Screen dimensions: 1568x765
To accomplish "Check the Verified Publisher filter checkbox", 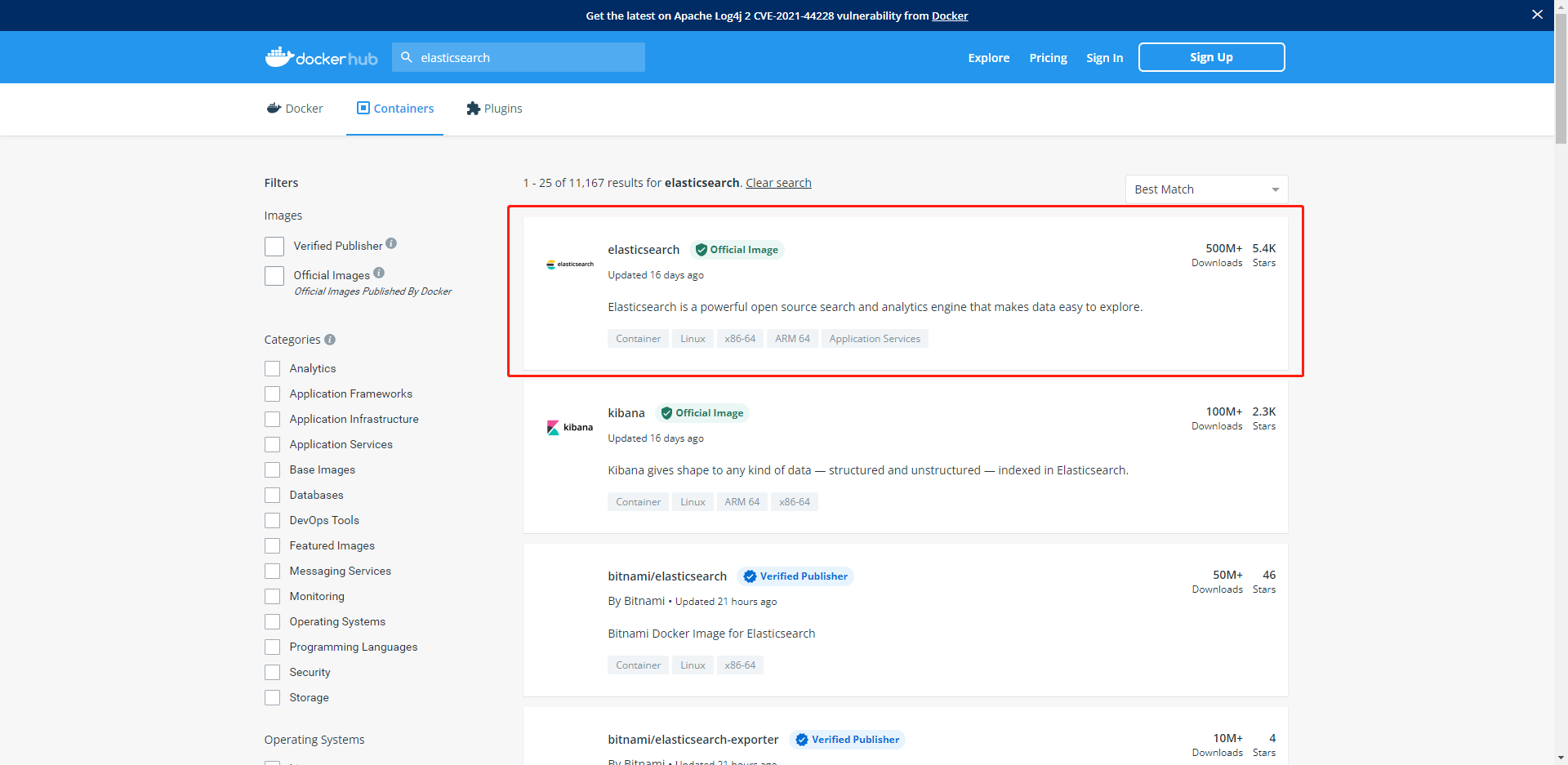I will tap(274, 246).
